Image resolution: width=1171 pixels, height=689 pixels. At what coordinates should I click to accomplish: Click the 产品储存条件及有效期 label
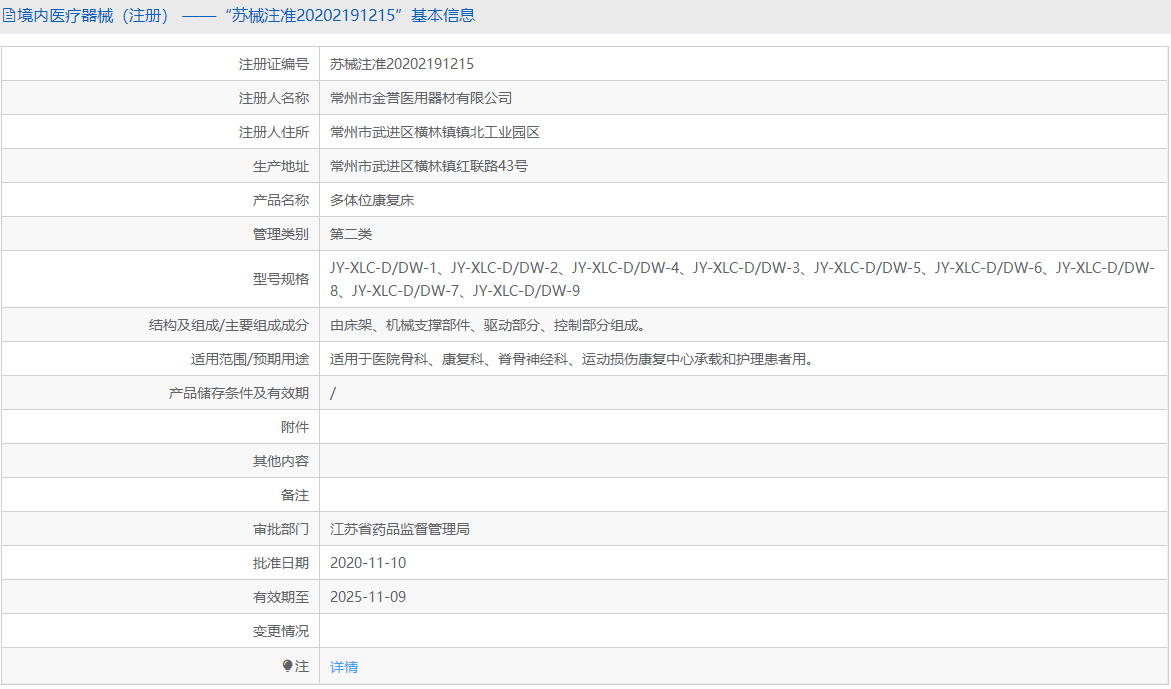pos(238,393)
